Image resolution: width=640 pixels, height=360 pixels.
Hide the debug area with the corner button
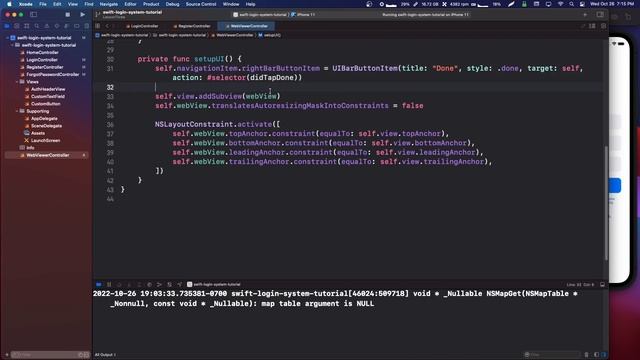coord(602,284)
